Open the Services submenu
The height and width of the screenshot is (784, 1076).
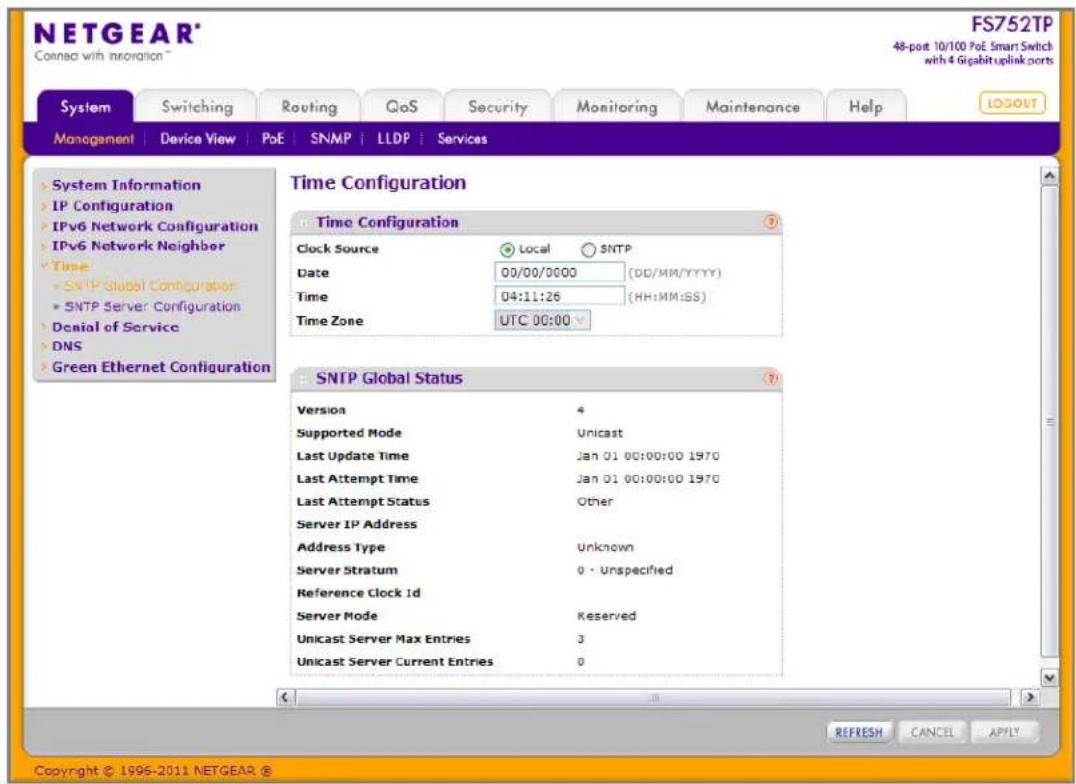(x=462, y=139)
